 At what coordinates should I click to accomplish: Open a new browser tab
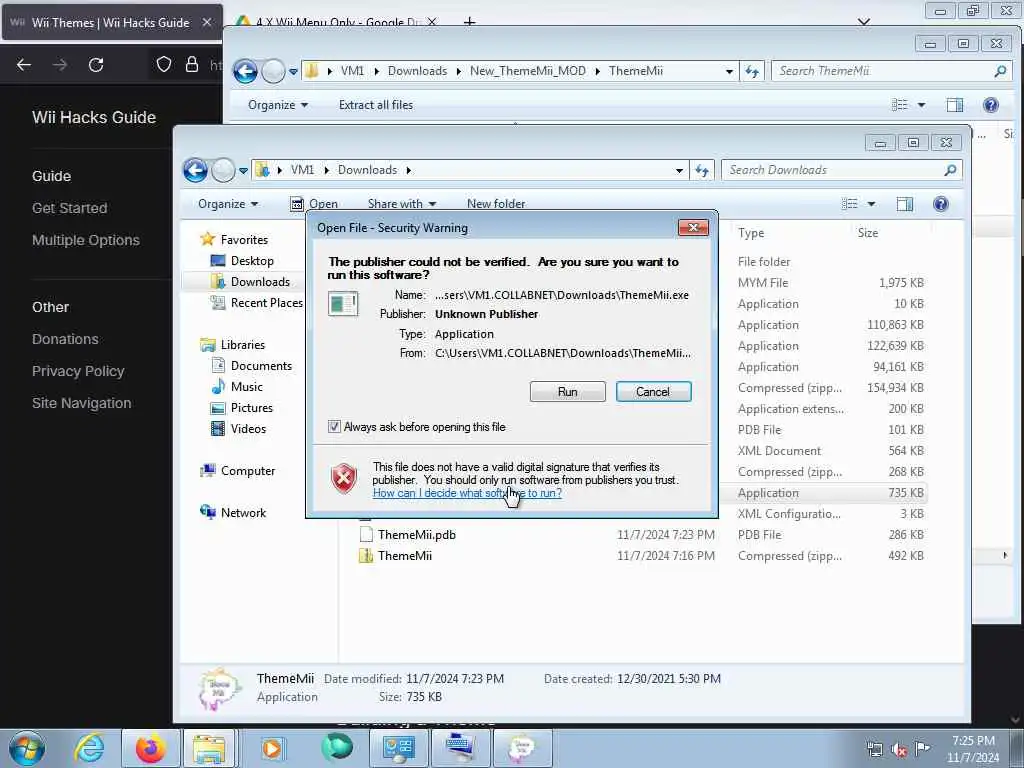469,22
